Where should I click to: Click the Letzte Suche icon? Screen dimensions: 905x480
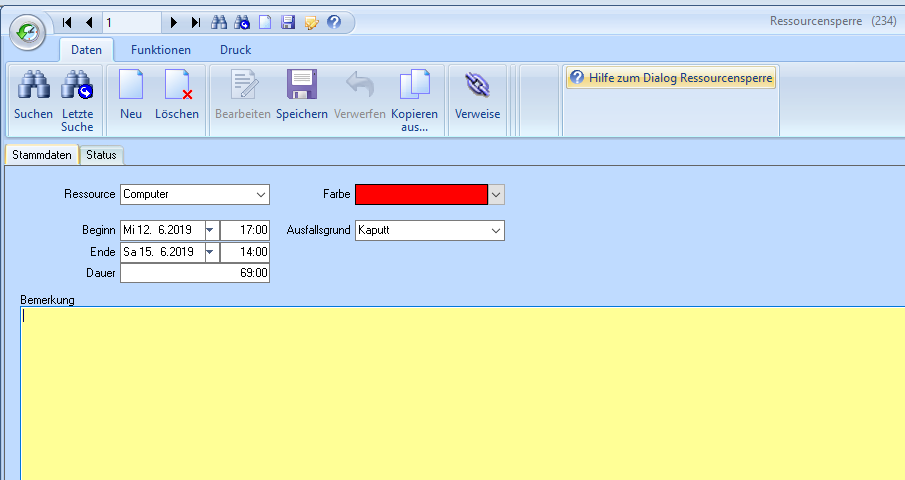77,87
